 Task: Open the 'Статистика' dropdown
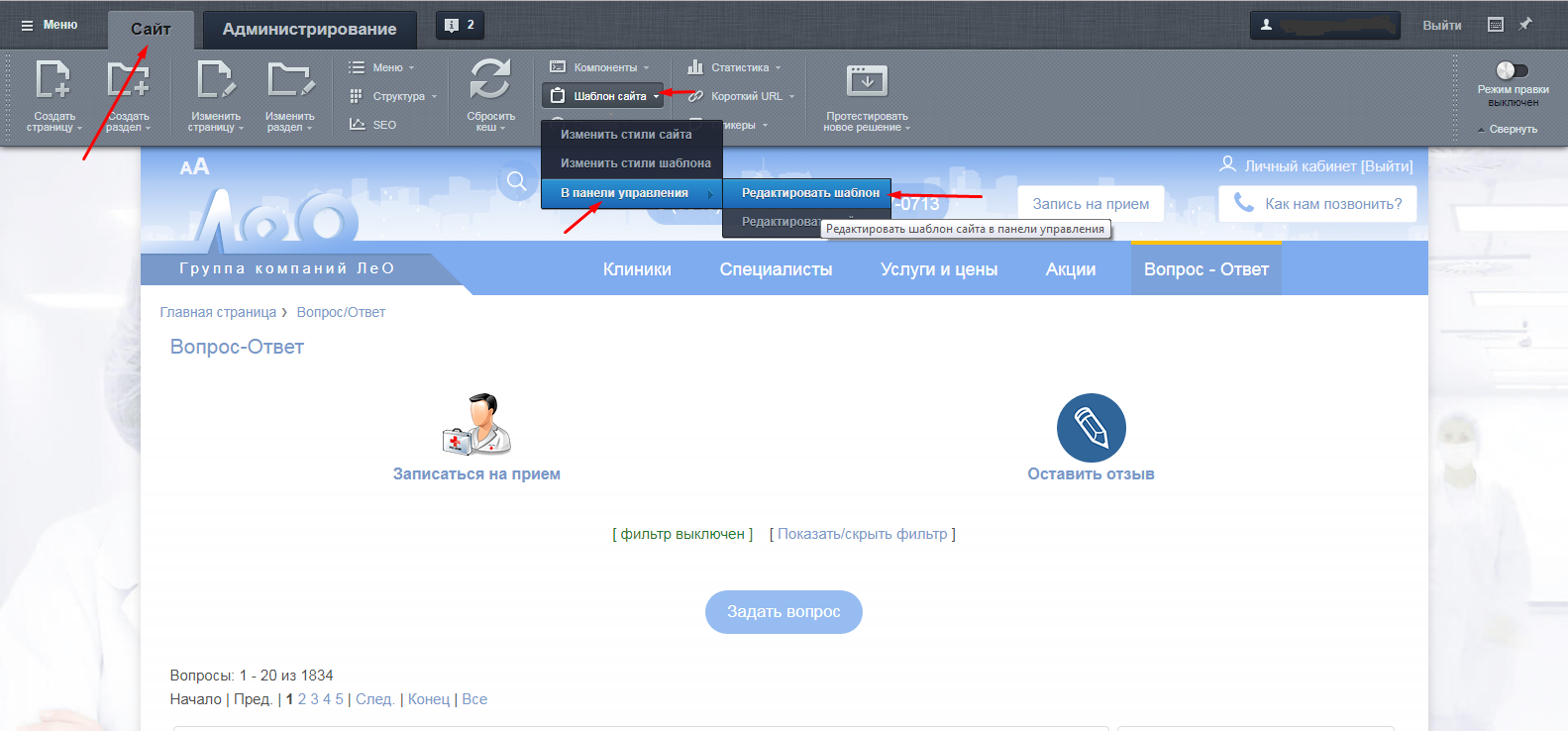737,67
